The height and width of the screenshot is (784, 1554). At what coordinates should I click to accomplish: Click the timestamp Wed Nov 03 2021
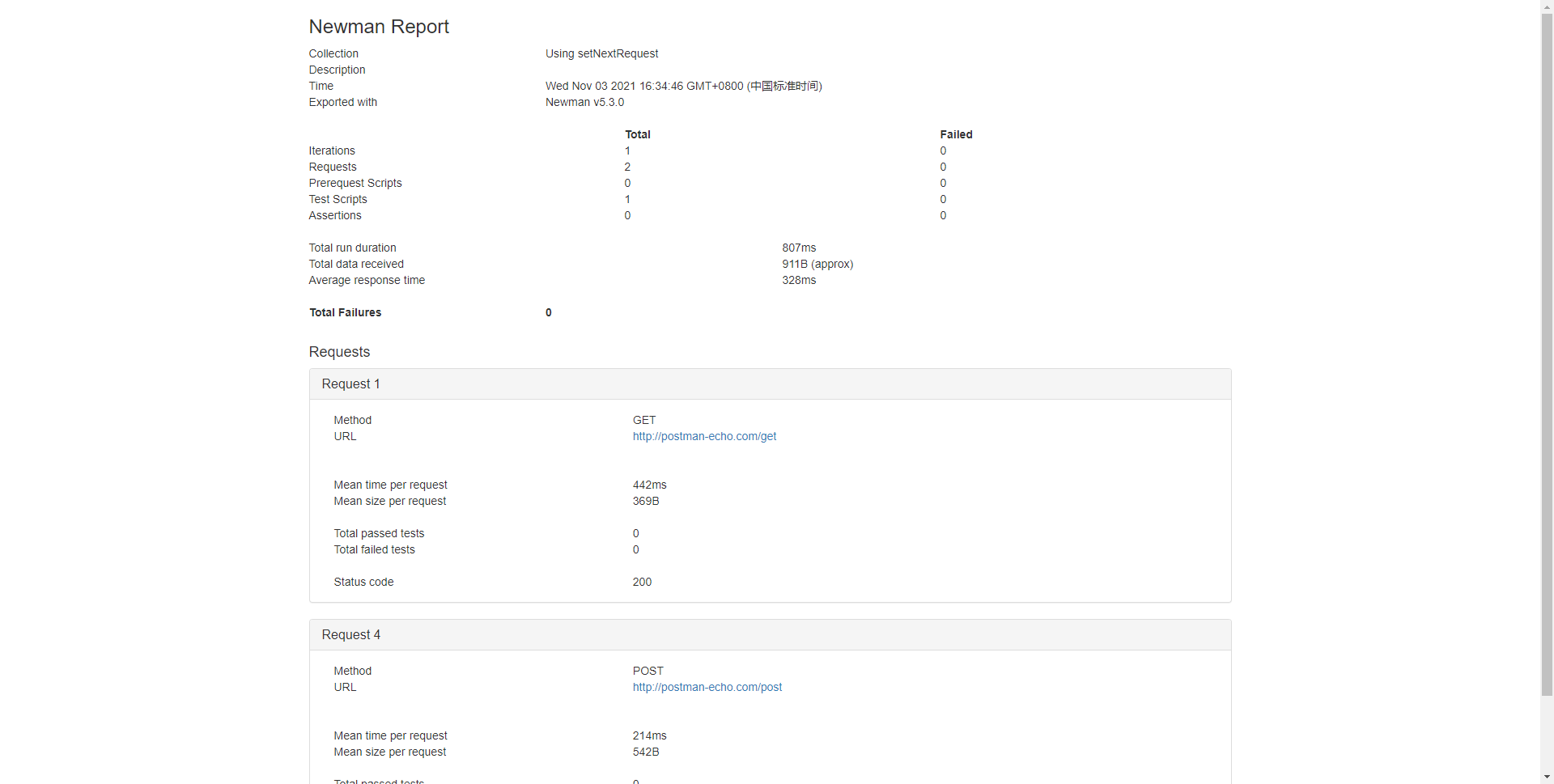[x=683, y=86]
